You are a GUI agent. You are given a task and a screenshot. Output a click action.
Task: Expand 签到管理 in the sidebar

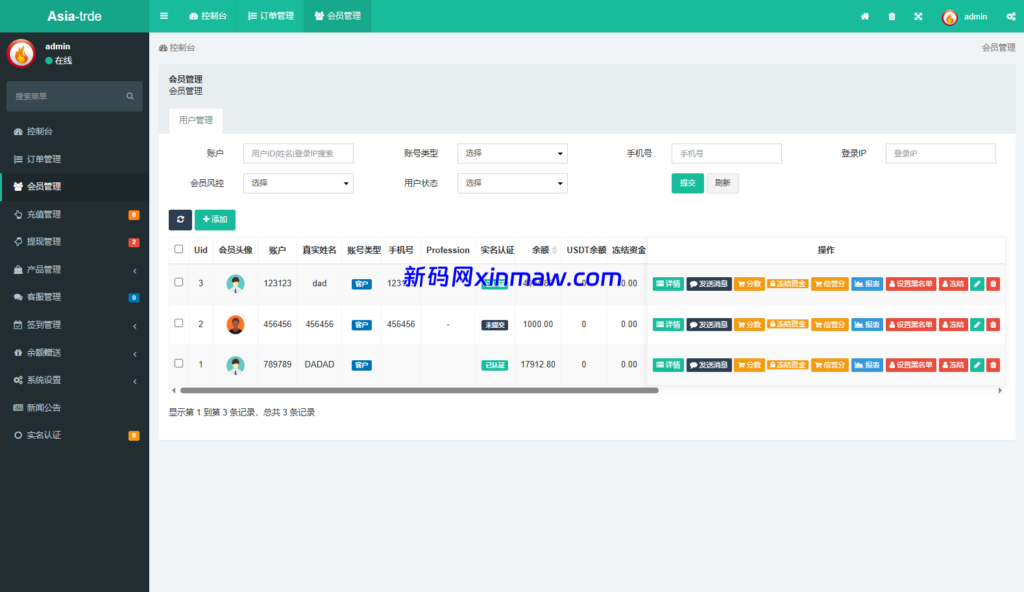point(74,325)
